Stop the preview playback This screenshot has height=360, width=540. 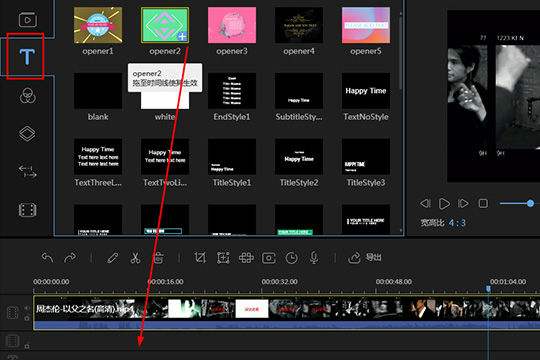tap(483, 204)
